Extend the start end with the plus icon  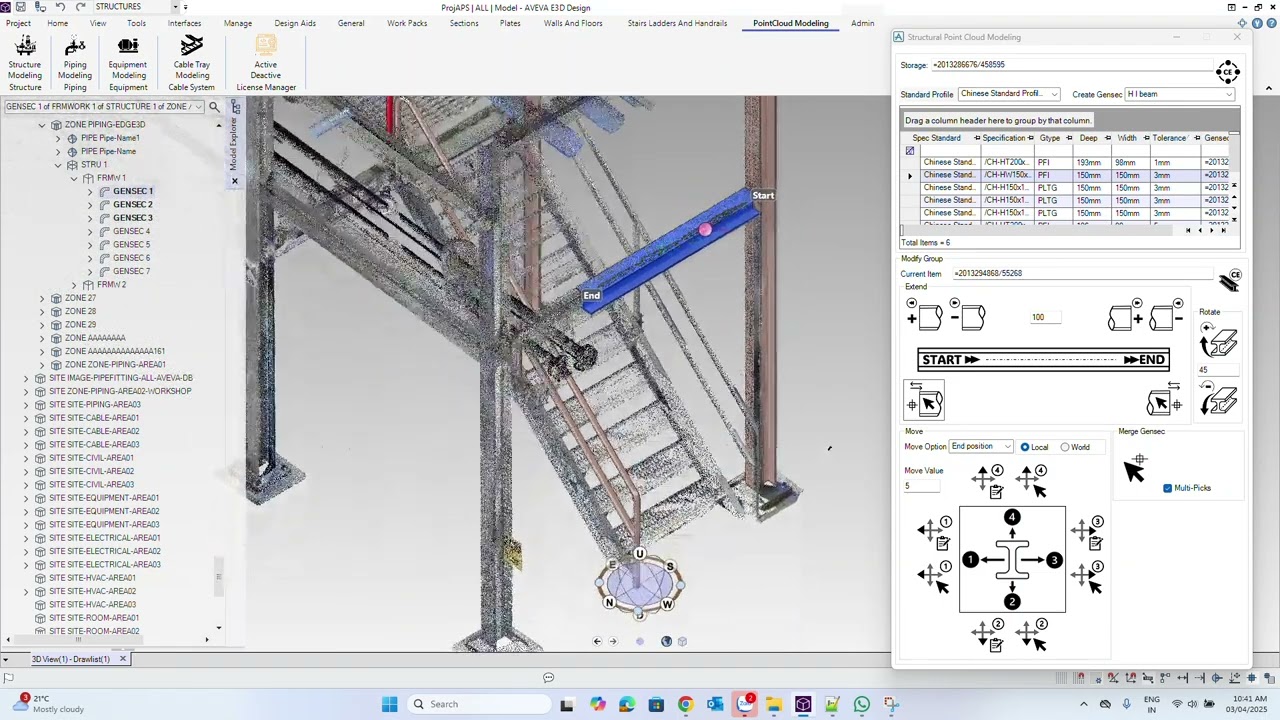(x=924, y=317)
